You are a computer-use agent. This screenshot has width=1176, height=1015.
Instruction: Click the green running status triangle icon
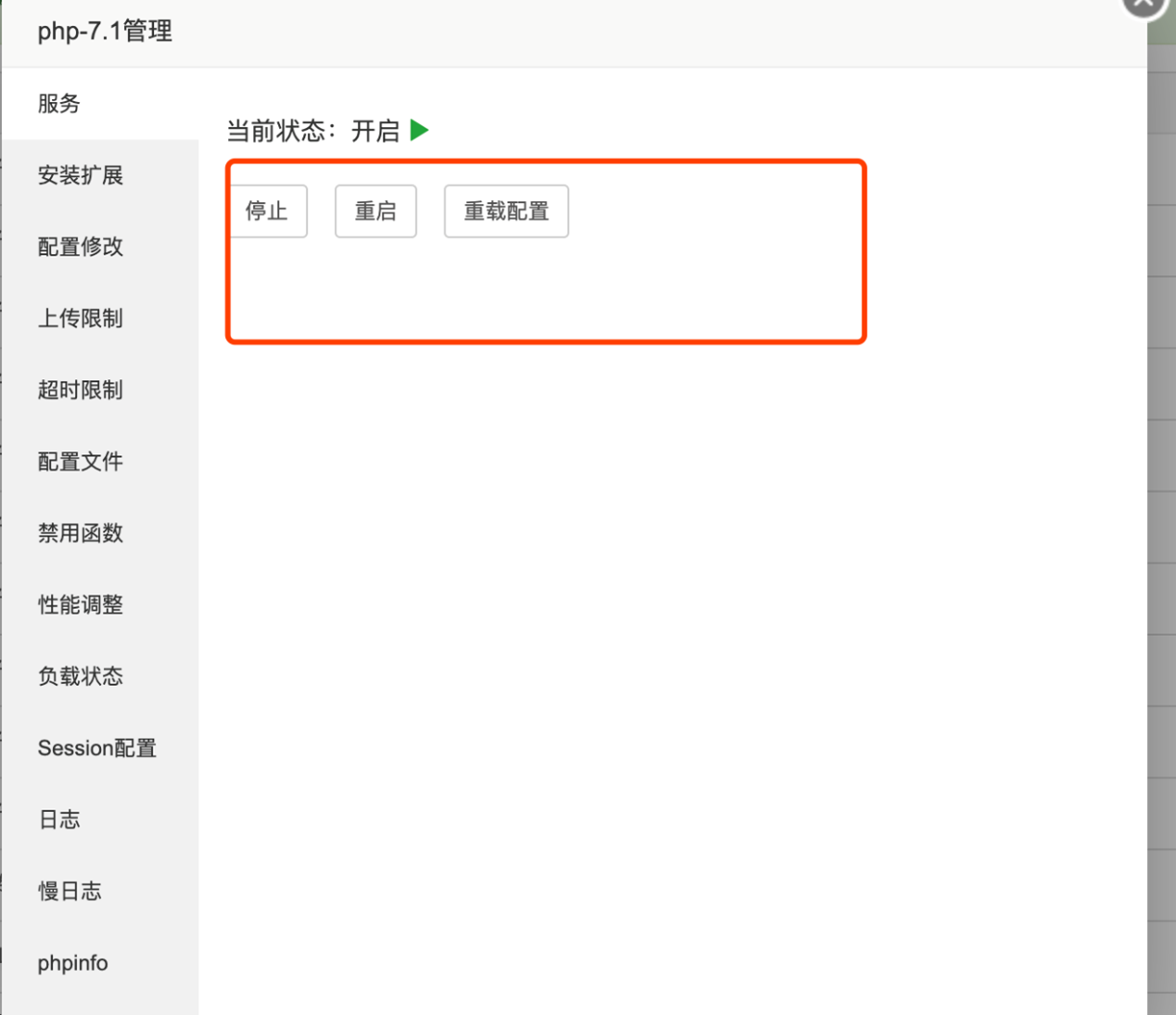(420, 131)
